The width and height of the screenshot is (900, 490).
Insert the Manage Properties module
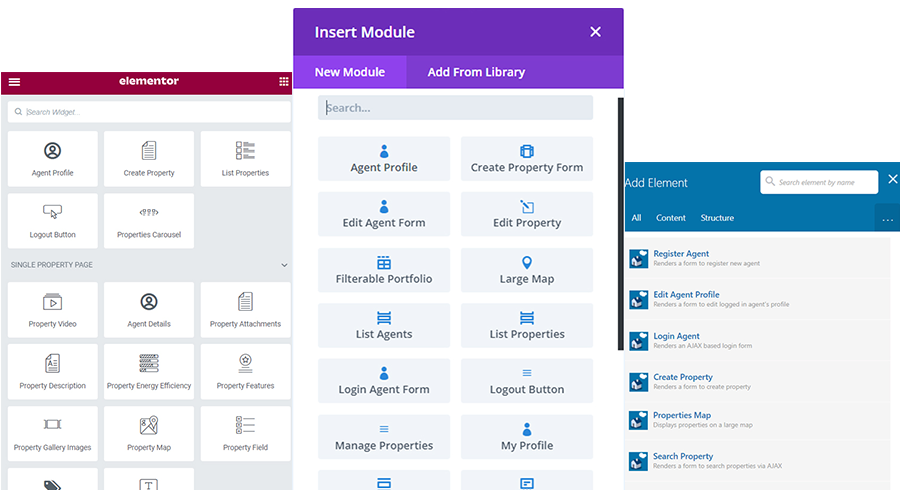pos(384,437)
